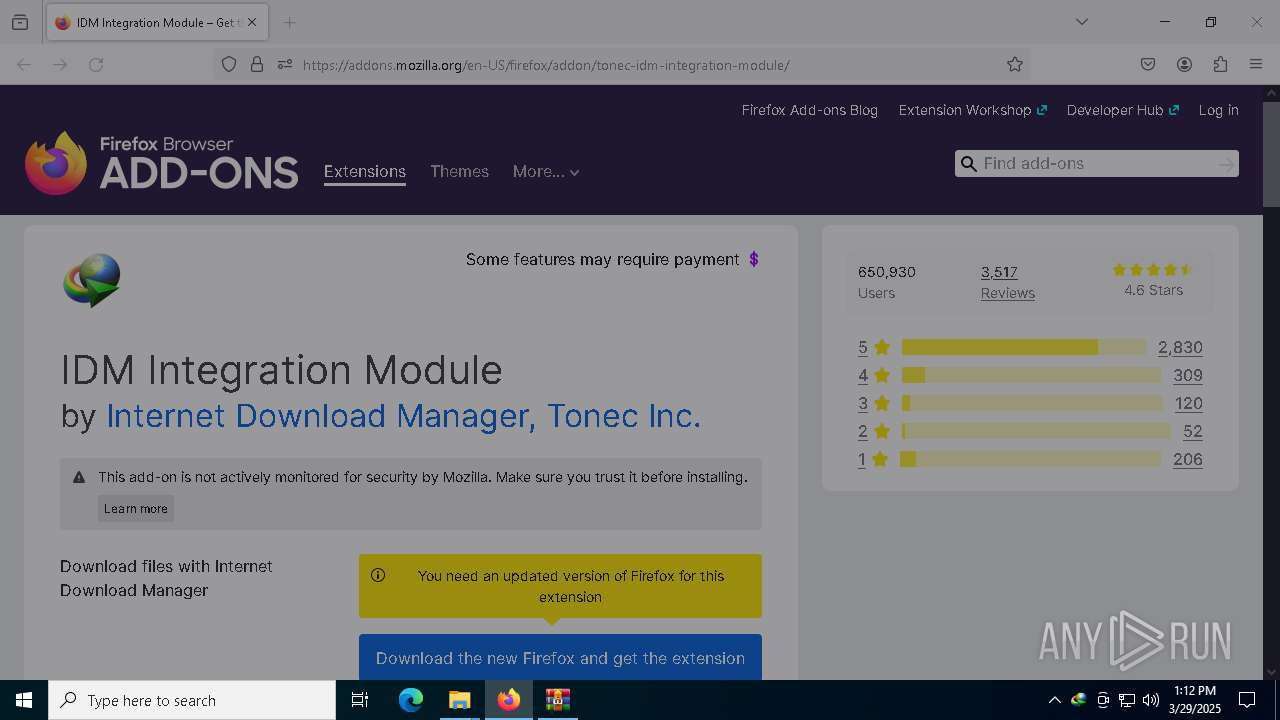The height and width of the screenshot is (720, 1280).
Task: Click Download the new Firefox button
Action: [560, 658]
